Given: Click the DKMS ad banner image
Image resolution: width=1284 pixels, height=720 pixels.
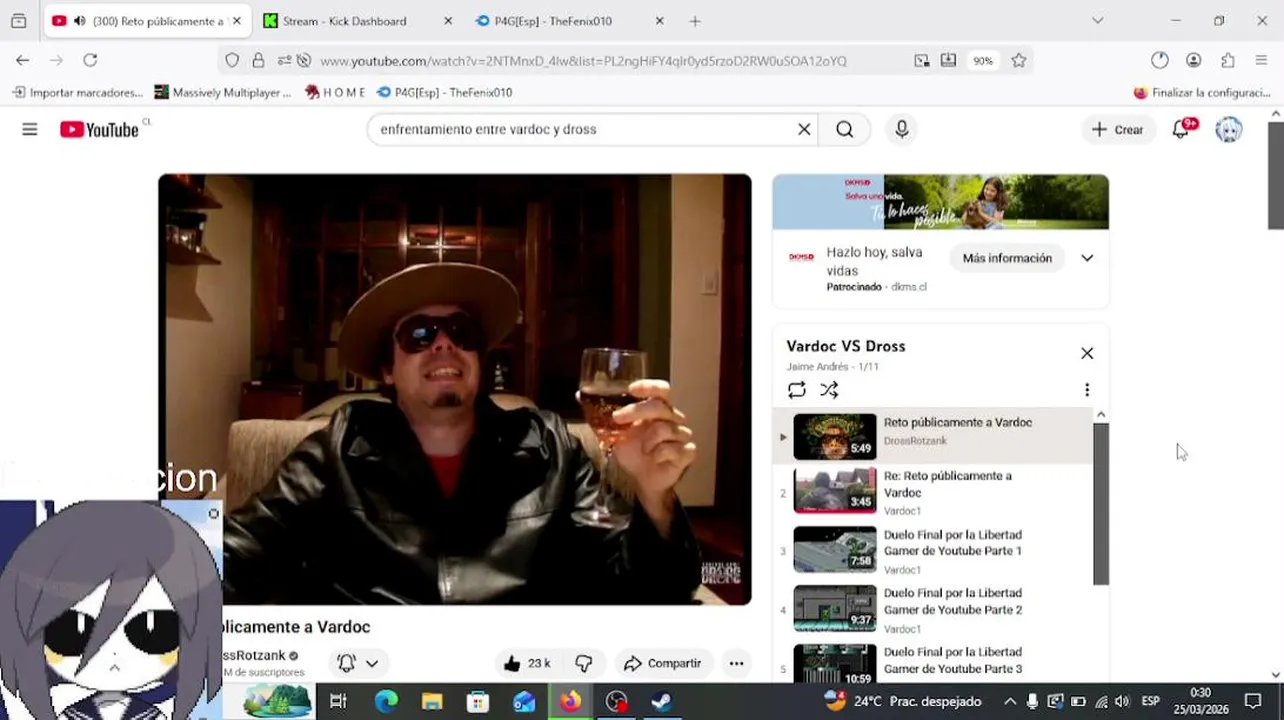Looking at the screenshot, I should [940, 202].
